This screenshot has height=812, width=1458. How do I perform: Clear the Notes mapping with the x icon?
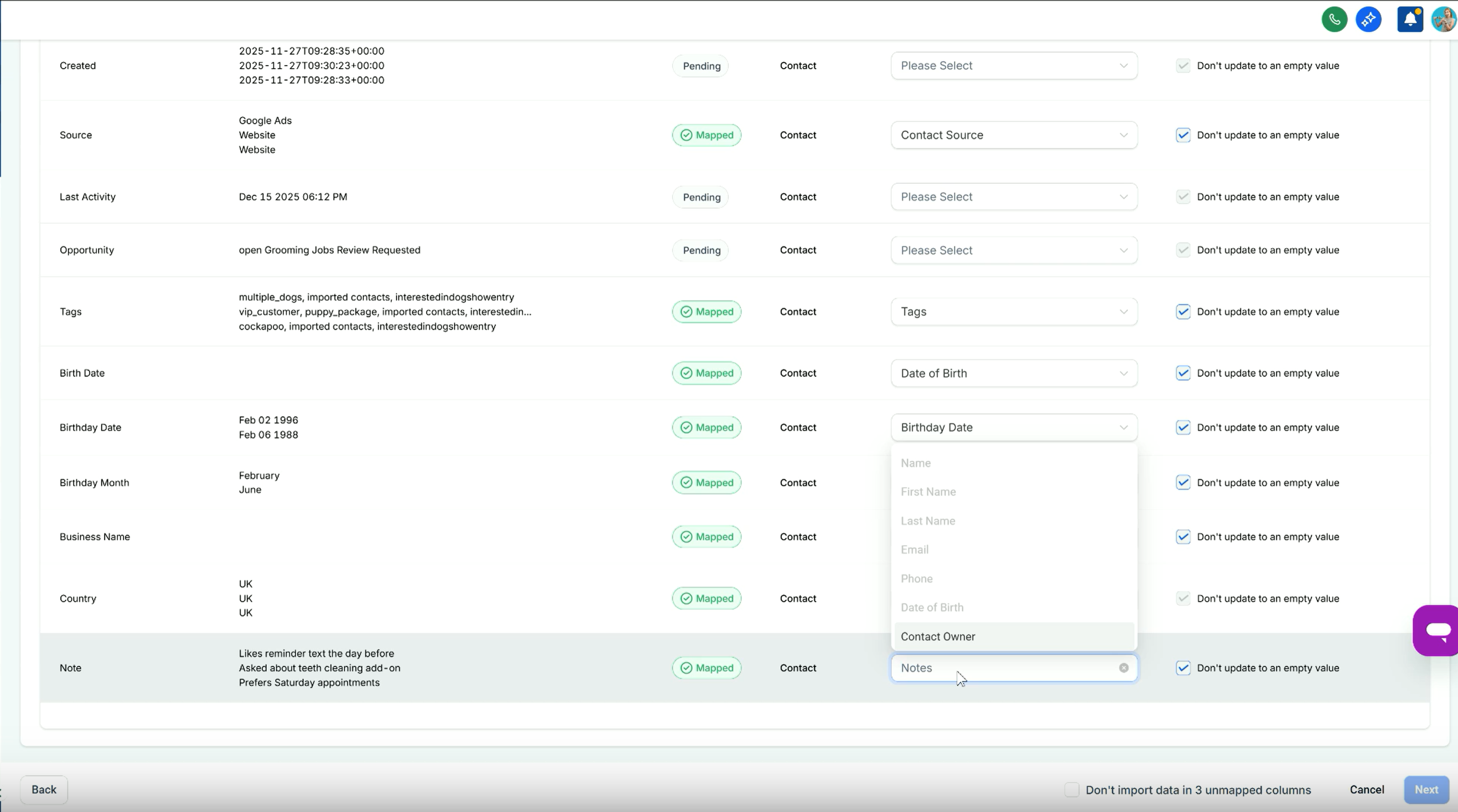pos(1124,668)
